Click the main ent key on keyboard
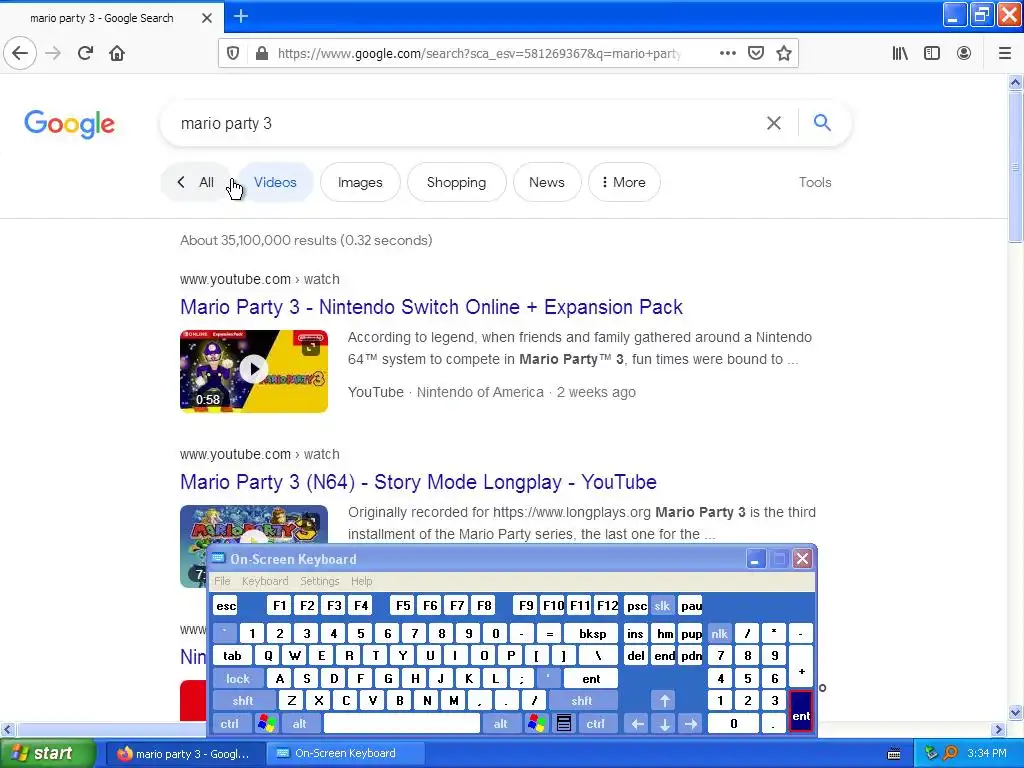 pos(591,679)
